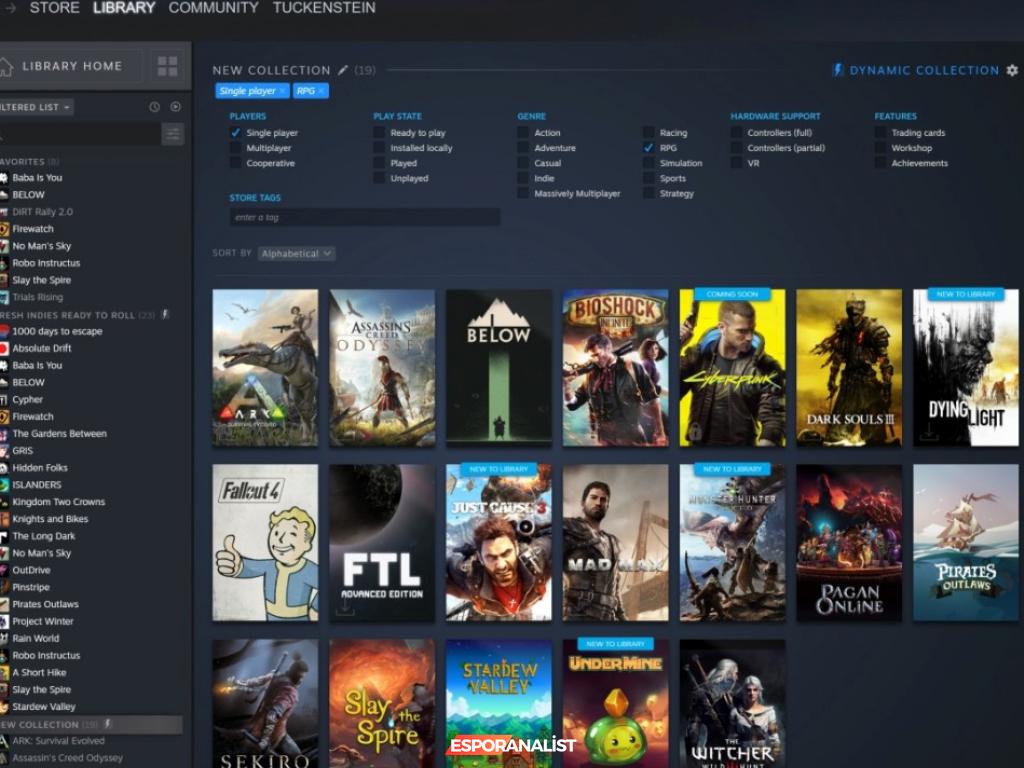
Task: Open Kingdom Two Crowns entry
Action: (x=59, y=502)
